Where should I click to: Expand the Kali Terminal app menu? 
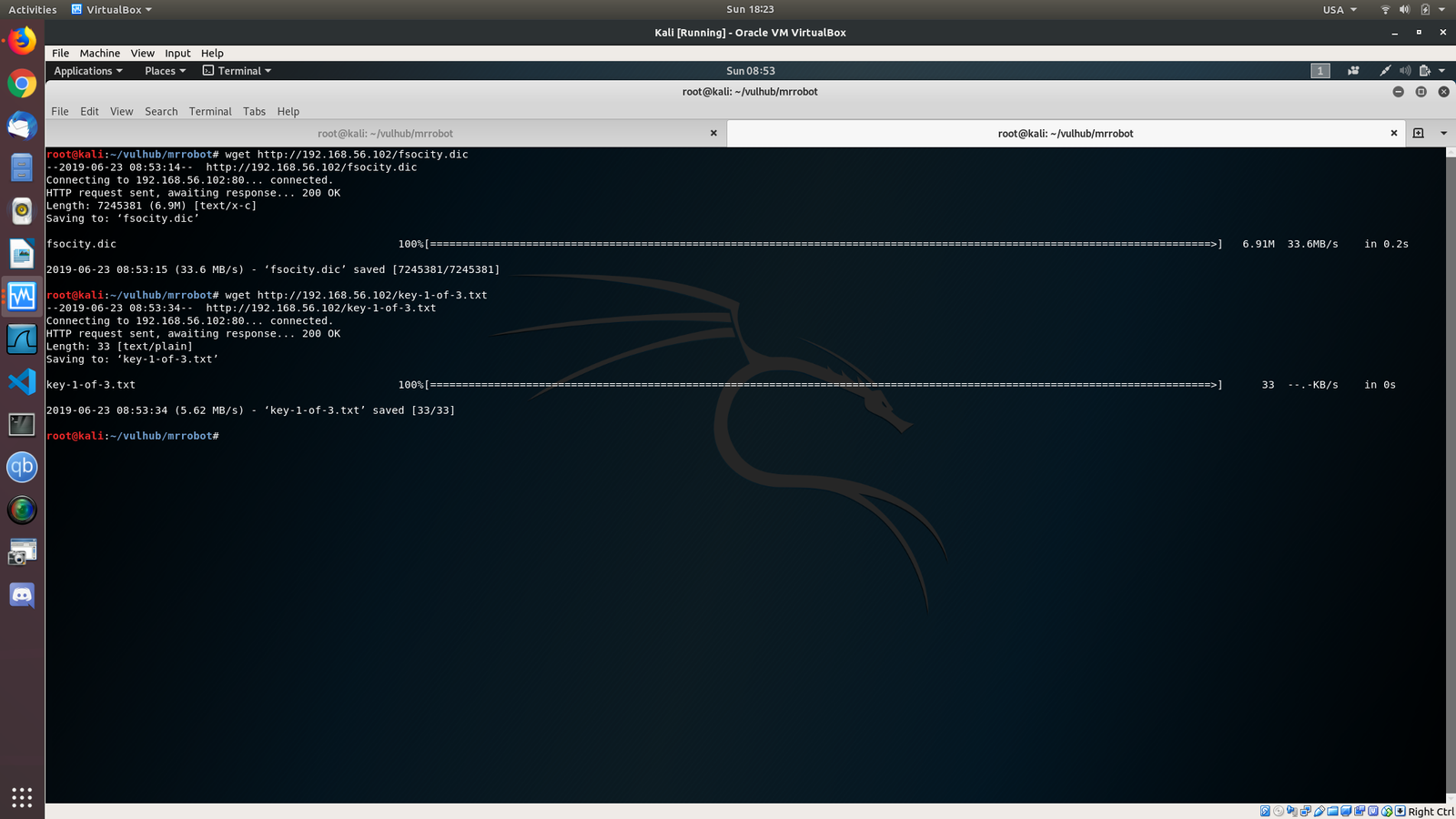pos(237,71)
